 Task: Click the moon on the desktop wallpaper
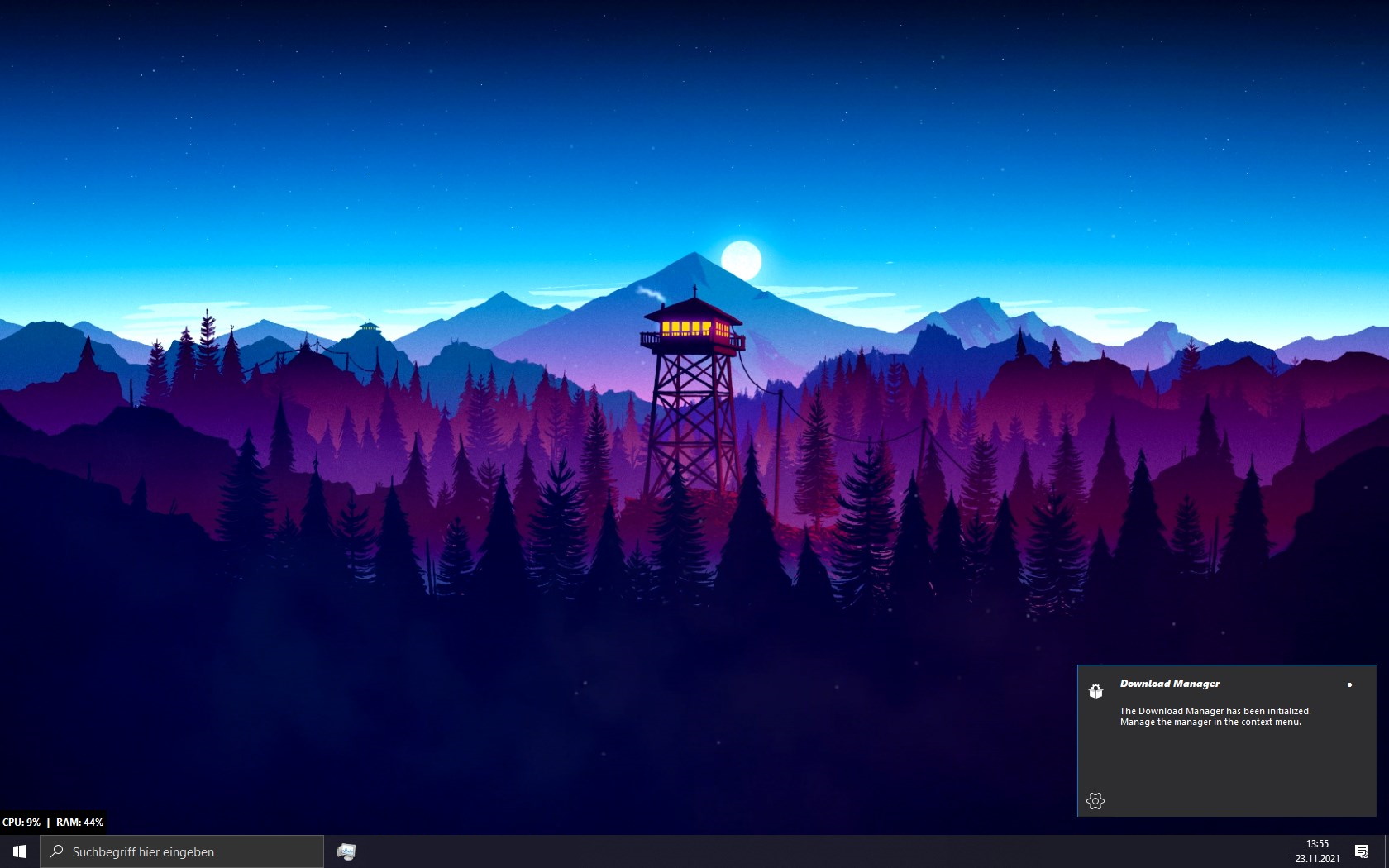(741, 260)
